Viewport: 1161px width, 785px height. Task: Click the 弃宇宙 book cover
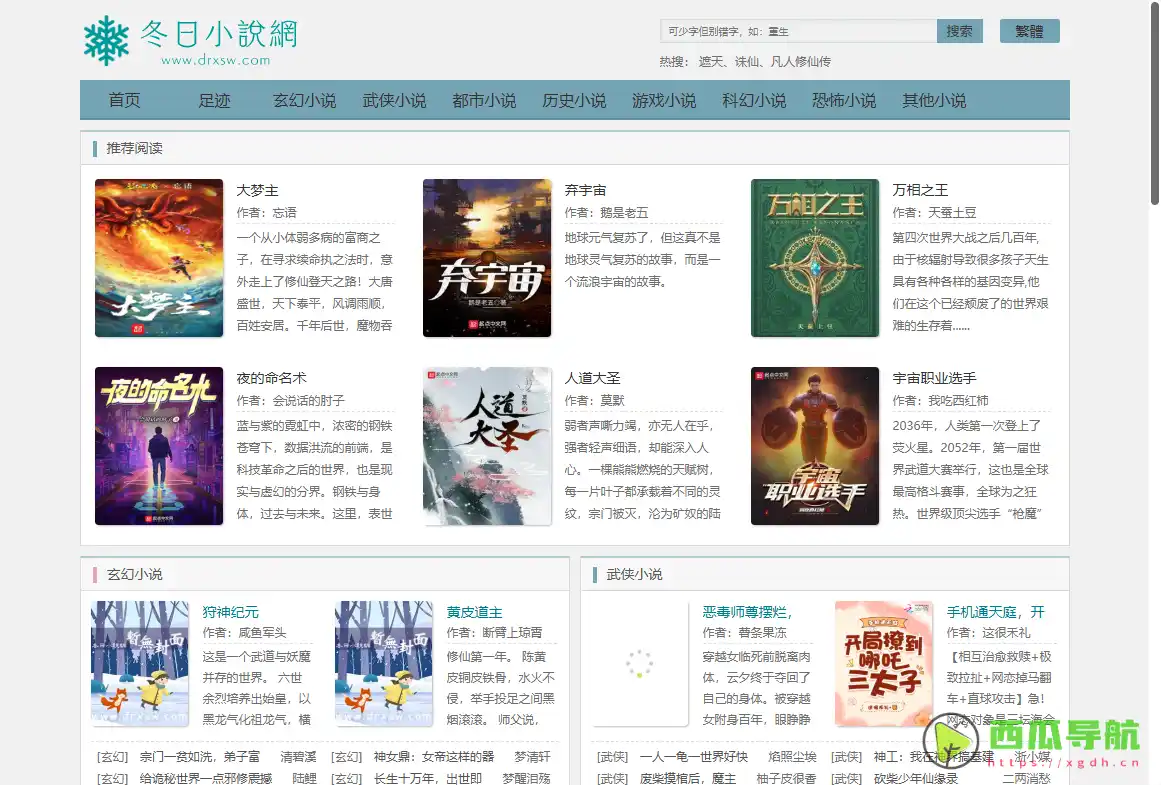tap(487, 257)
